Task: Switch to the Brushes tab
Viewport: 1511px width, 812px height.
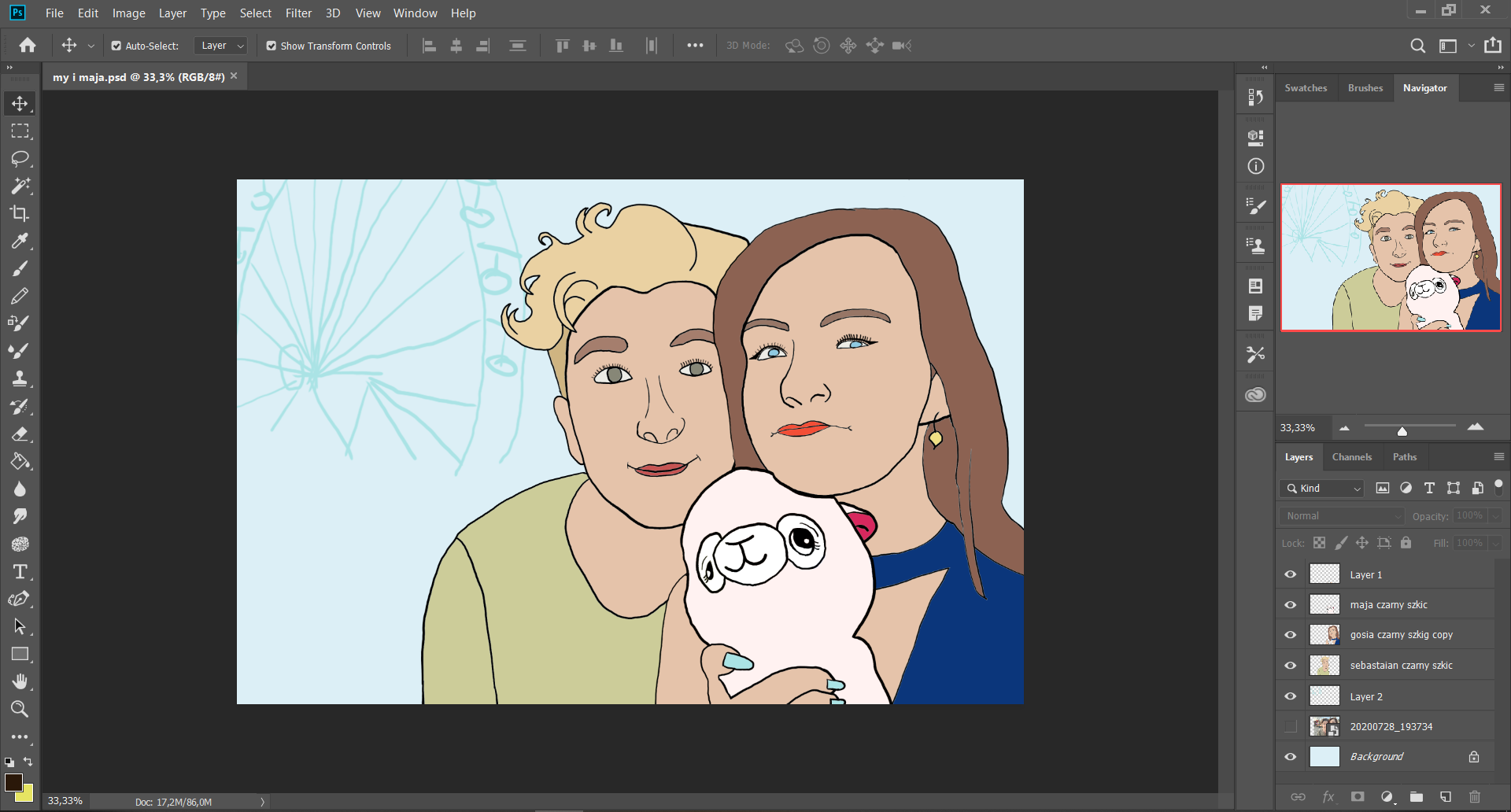Action: tap(1365, 87)
